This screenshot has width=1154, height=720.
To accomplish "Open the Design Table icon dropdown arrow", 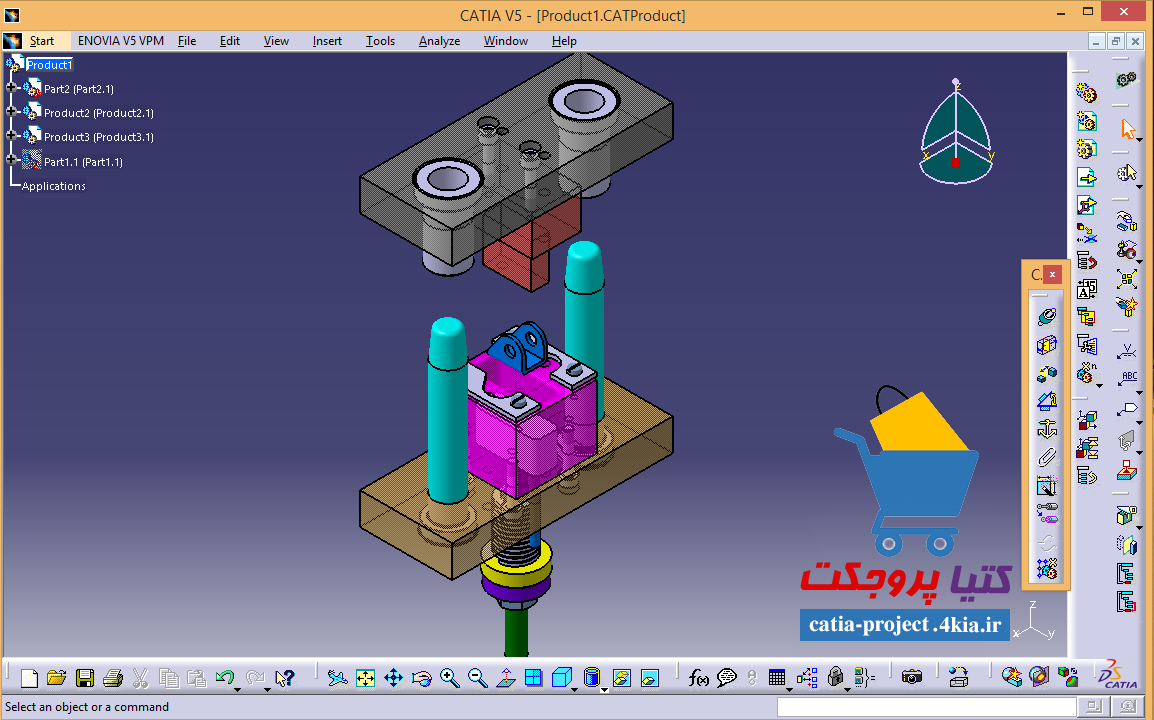I will [x=788, y=690].
